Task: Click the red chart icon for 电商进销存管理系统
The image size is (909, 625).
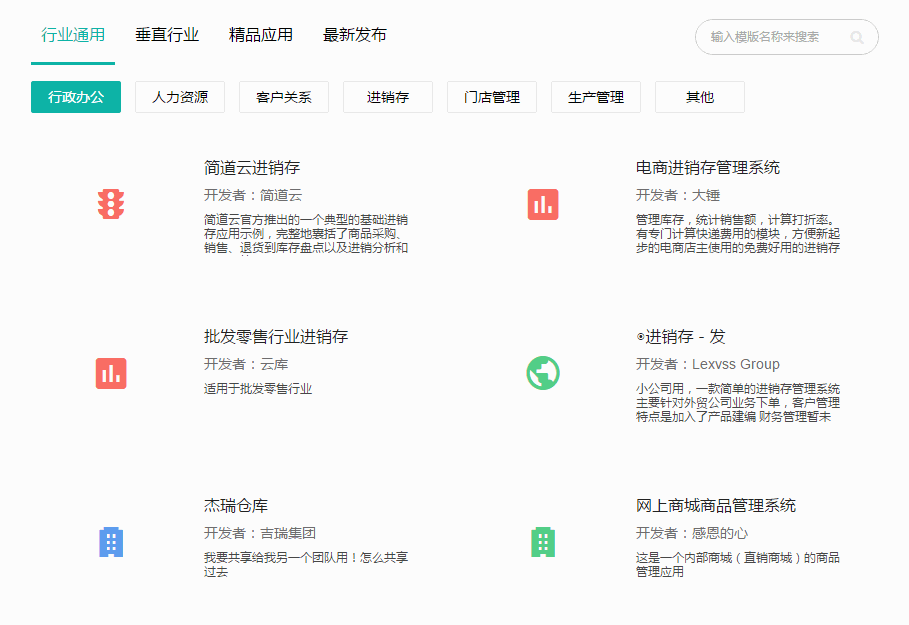Action: point(543,204)
